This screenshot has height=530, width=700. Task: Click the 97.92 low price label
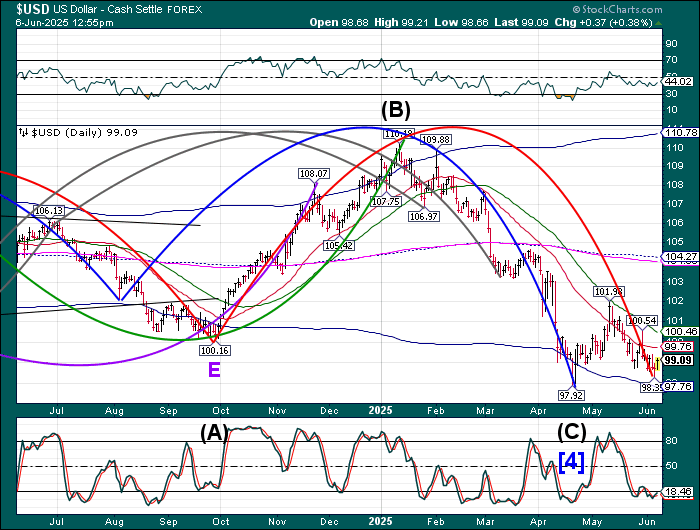[x=571, y=395]
